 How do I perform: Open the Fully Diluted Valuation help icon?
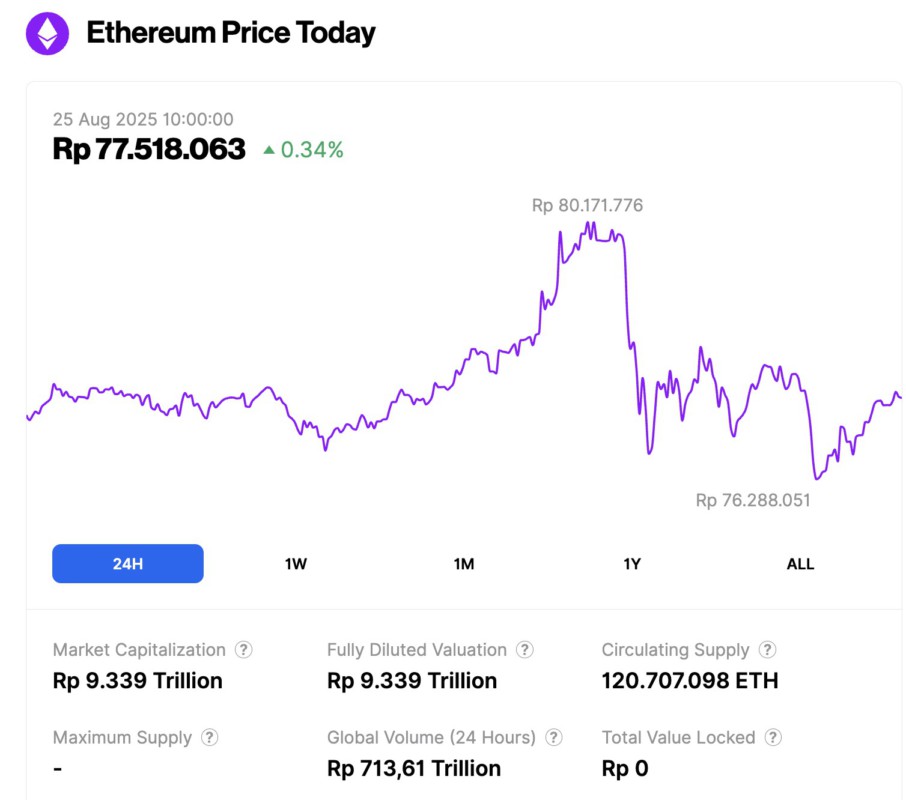click(x=525, y=650)
